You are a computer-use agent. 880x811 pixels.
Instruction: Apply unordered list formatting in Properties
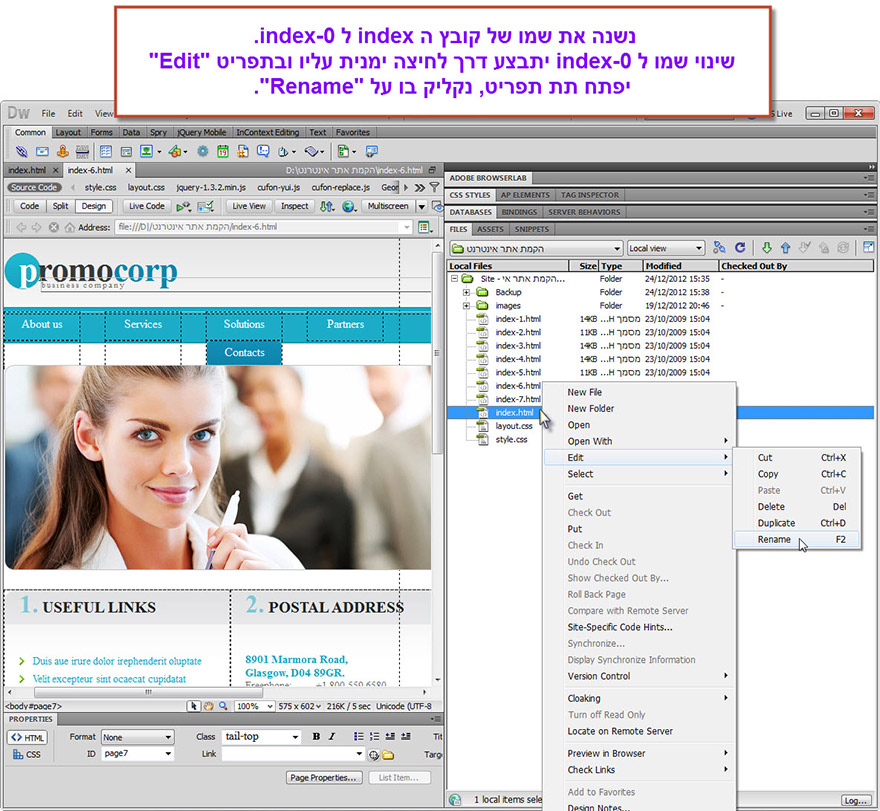tap(358, 736)
